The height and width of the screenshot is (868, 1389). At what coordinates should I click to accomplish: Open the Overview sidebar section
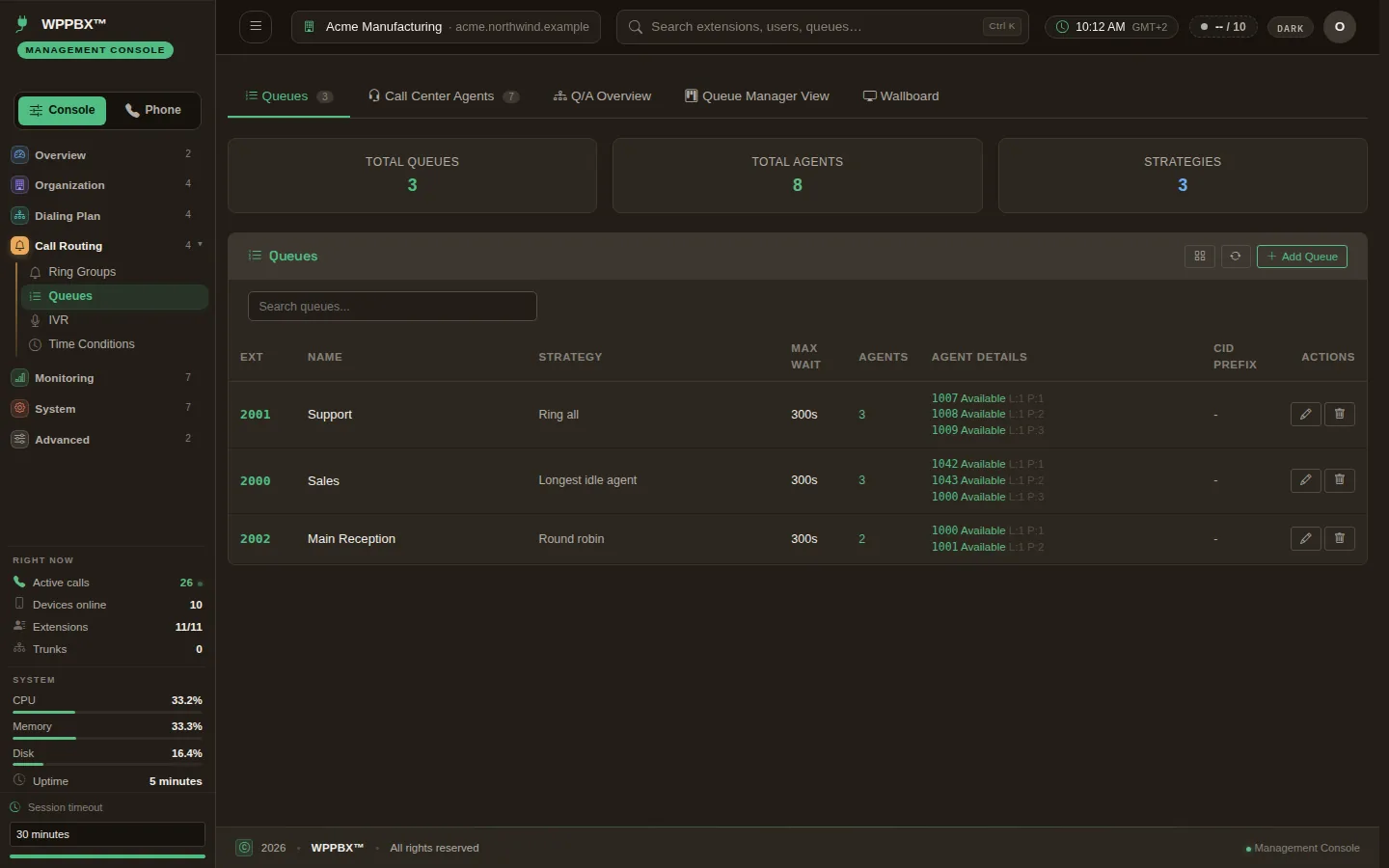(107, 154)
